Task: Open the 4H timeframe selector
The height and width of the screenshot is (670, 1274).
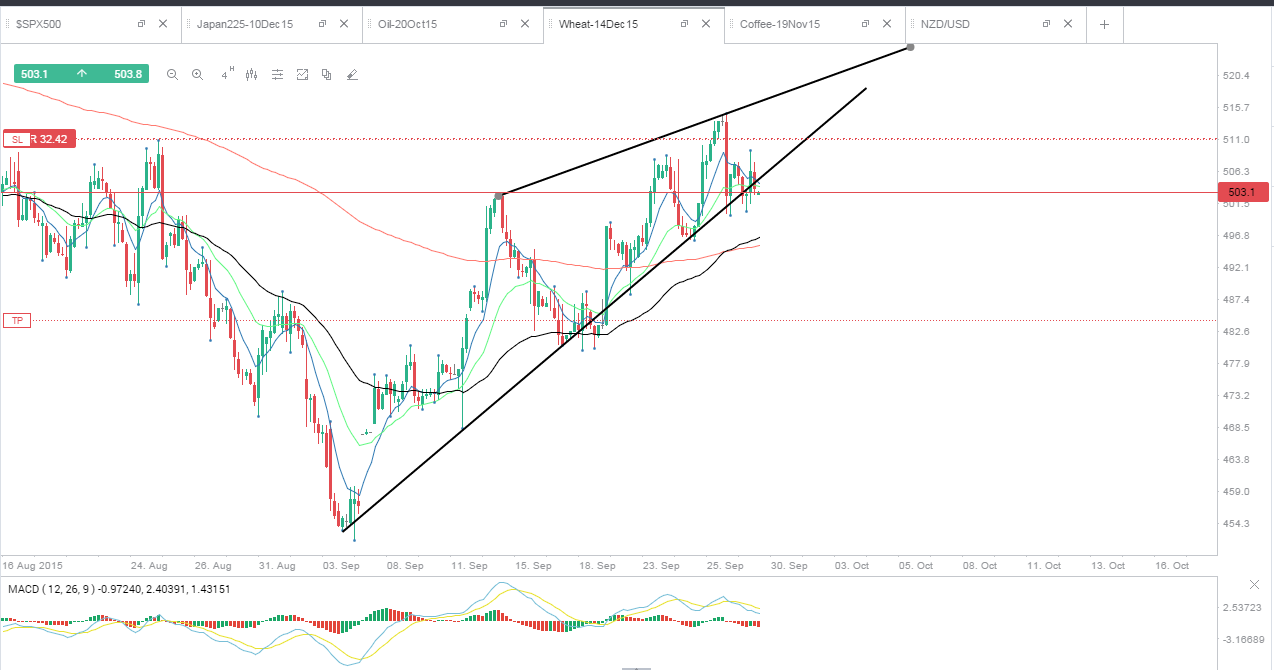Action: click(227, 73)
